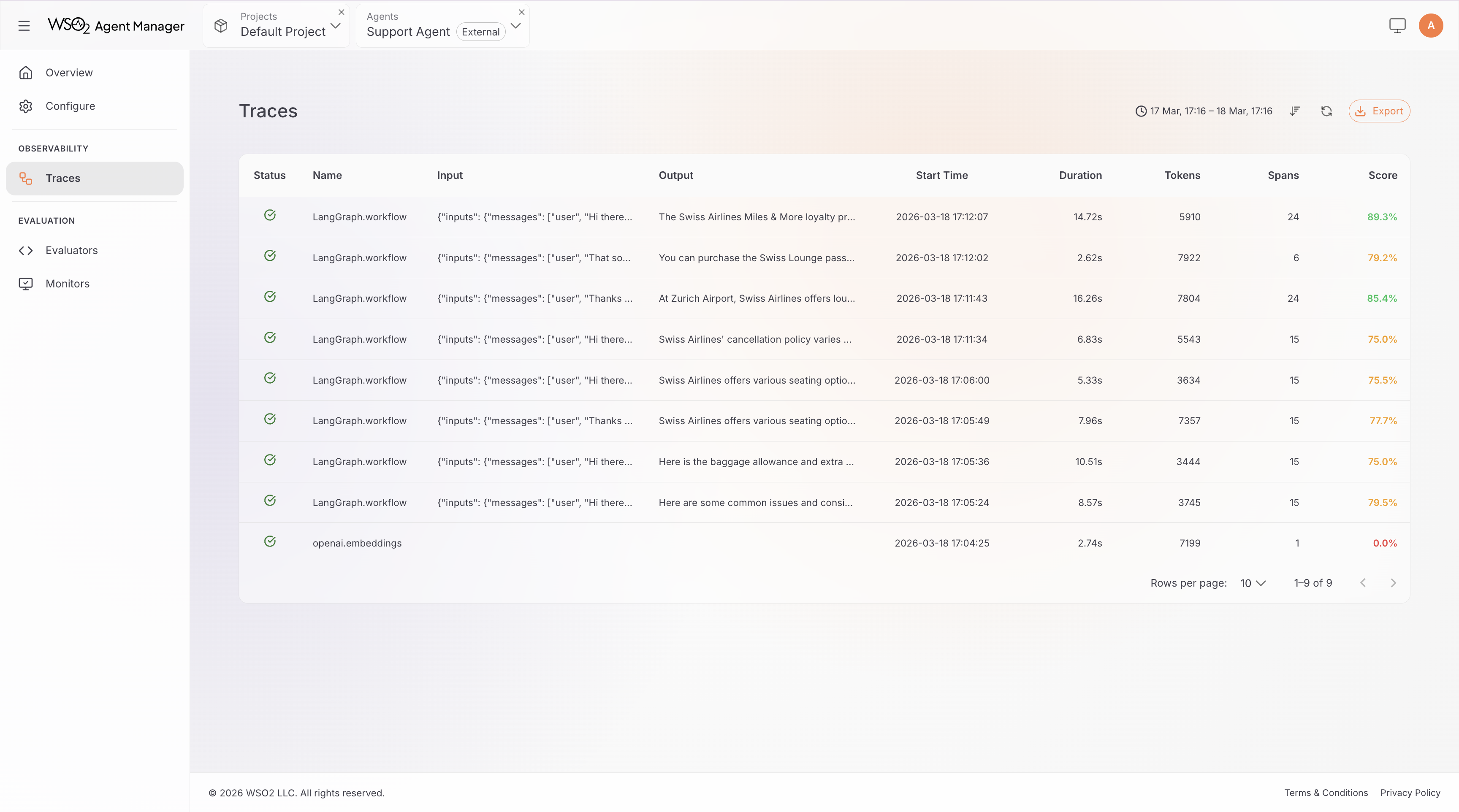The image size is (1459, 812).
Task: Click the refresh traces icon
Action: point(1326,111)
